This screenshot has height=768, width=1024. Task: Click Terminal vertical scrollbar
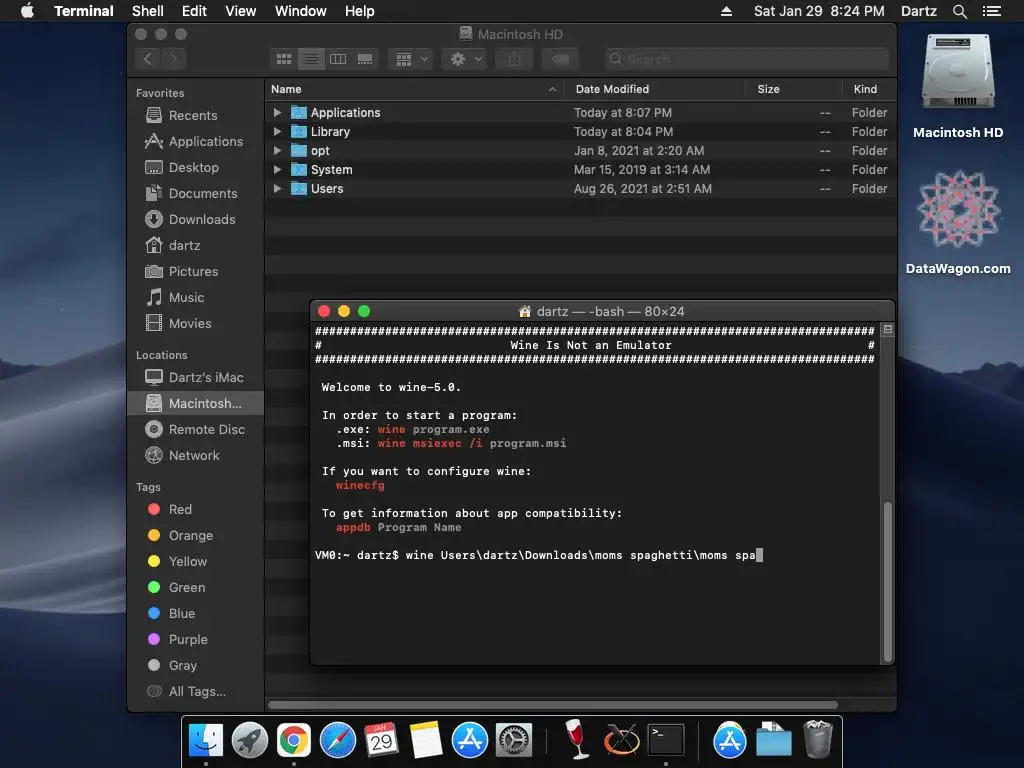(888, 581)
